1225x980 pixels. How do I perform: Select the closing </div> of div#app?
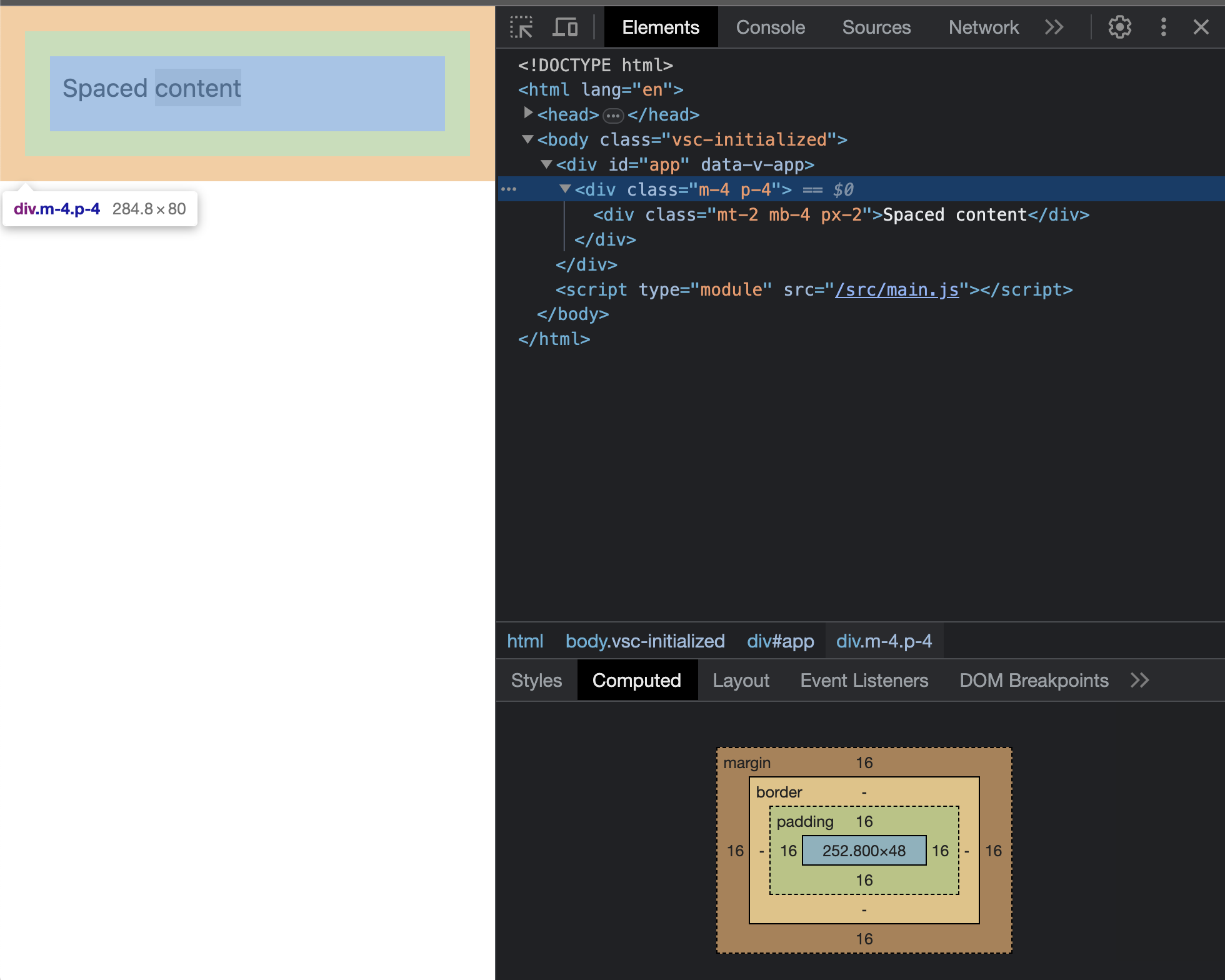586,264
